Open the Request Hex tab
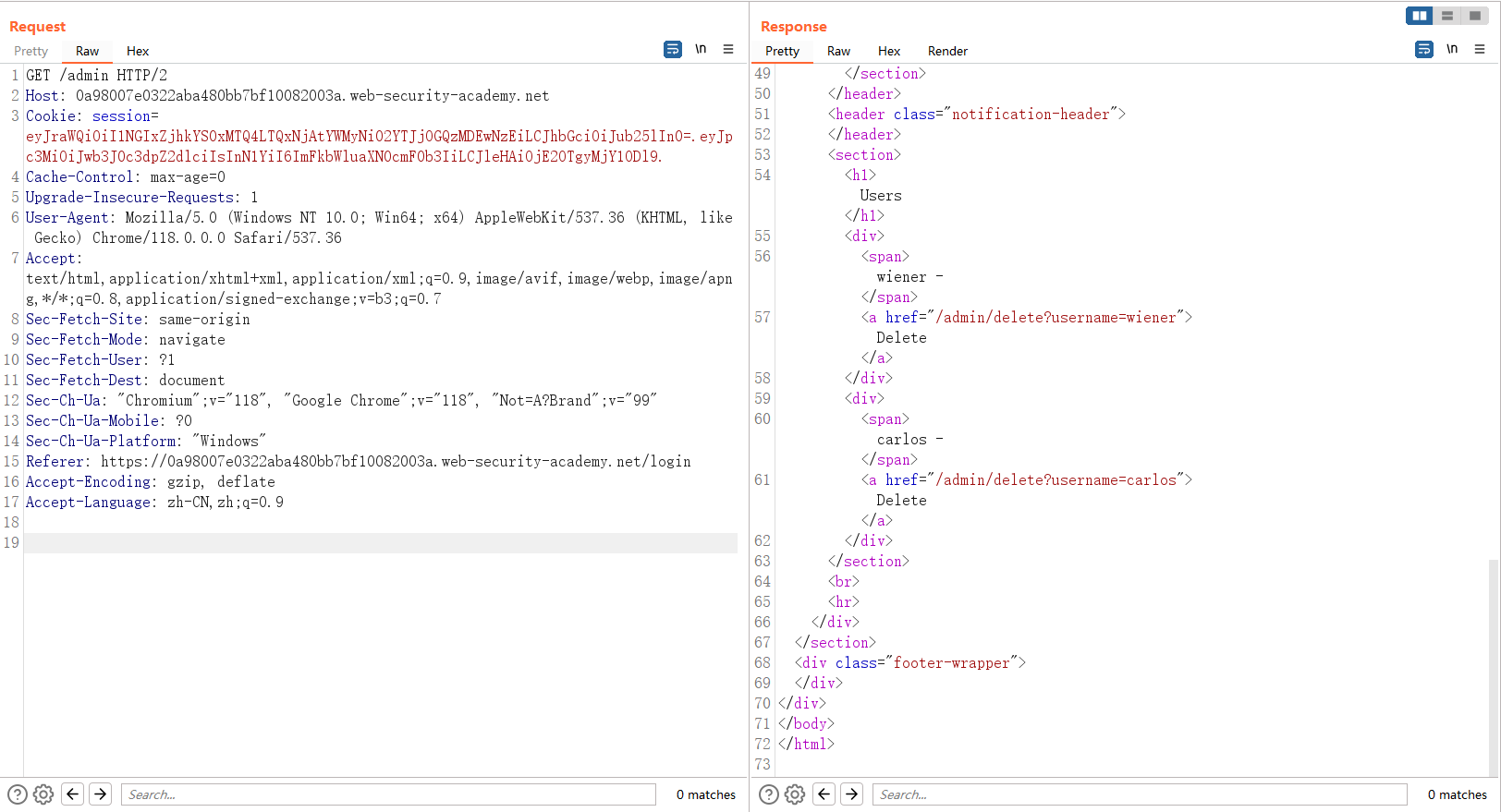1501x812 pixels. tap(138, 51)
